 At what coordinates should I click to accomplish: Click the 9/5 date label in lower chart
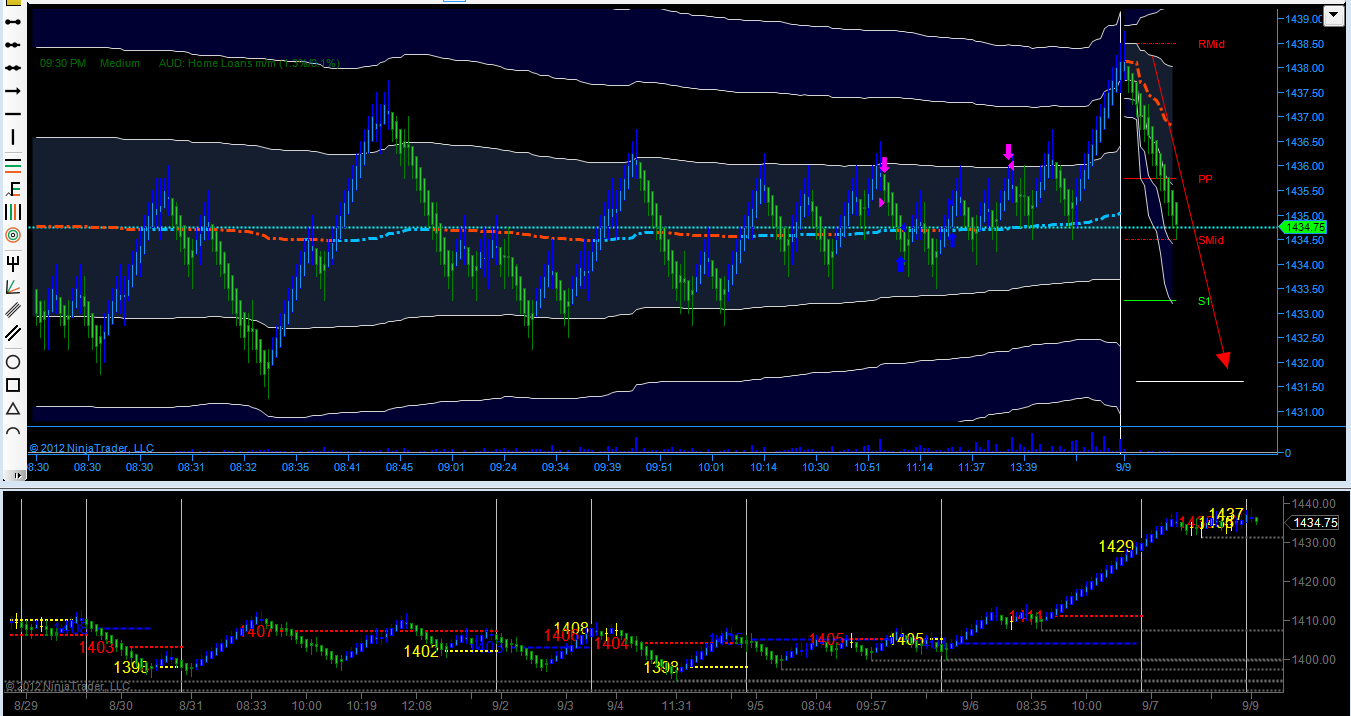756,706
